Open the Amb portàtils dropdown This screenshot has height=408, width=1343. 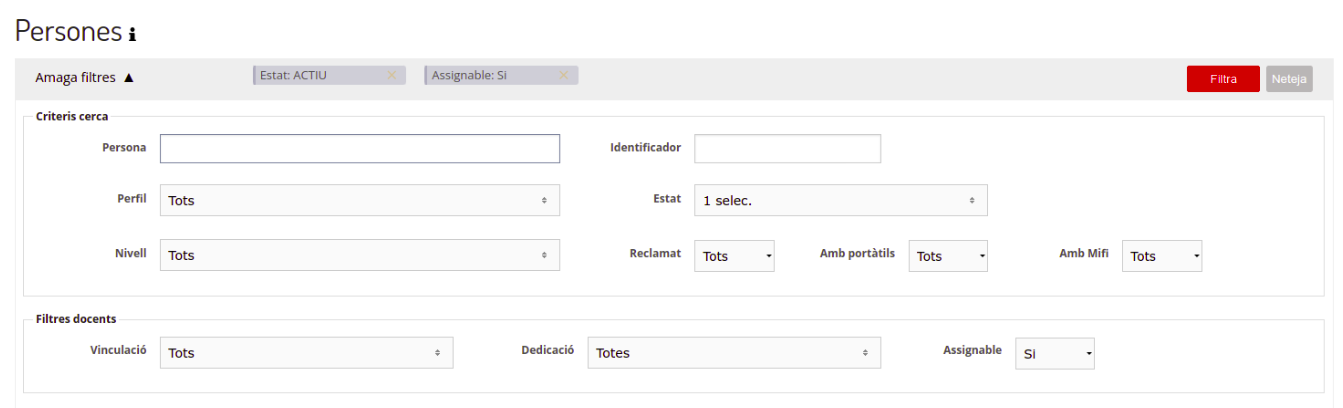[948, 256]
